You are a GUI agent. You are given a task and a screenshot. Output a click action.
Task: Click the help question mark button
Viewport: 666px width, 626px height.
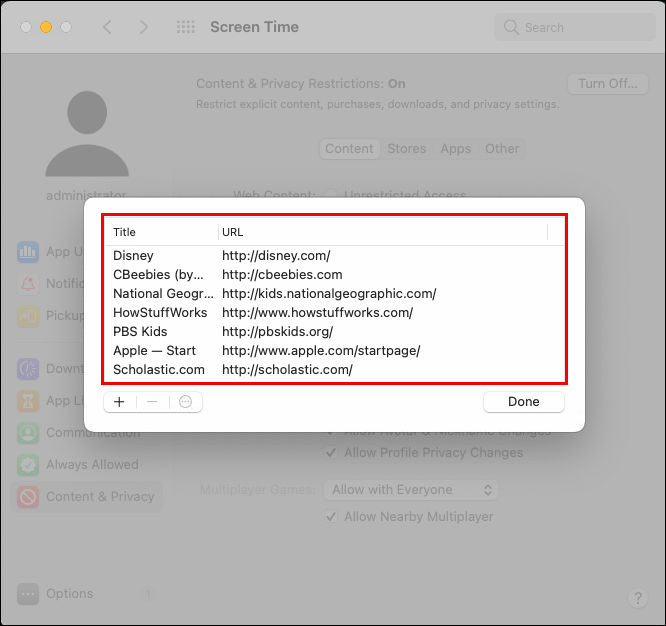point(638,598)
